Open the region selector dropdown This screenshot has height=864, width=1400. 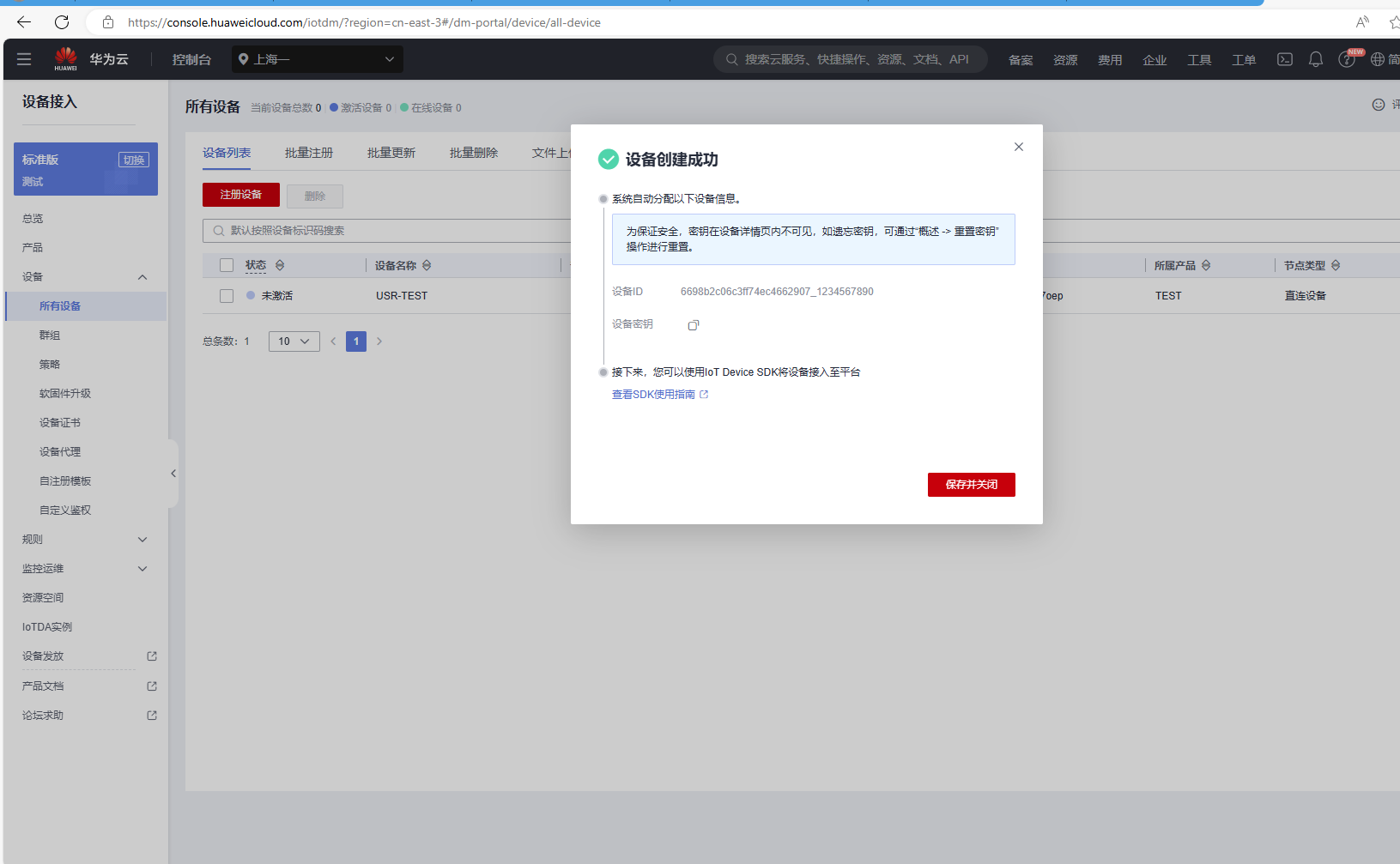(x=317, y=59)
